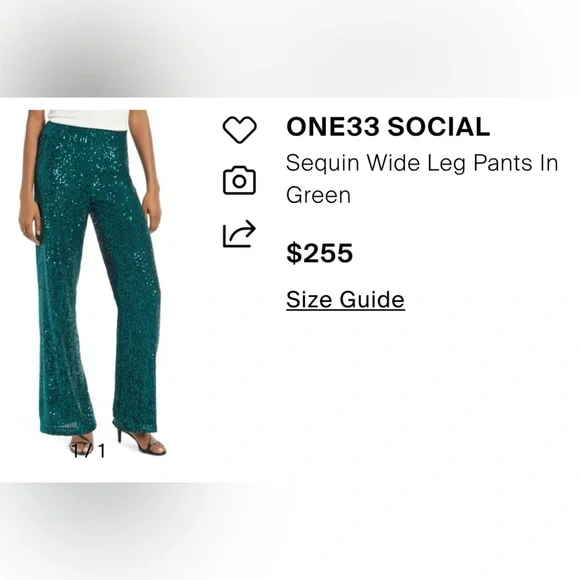Enlarge the green sequin pants product photo

(x=92, y=283)
